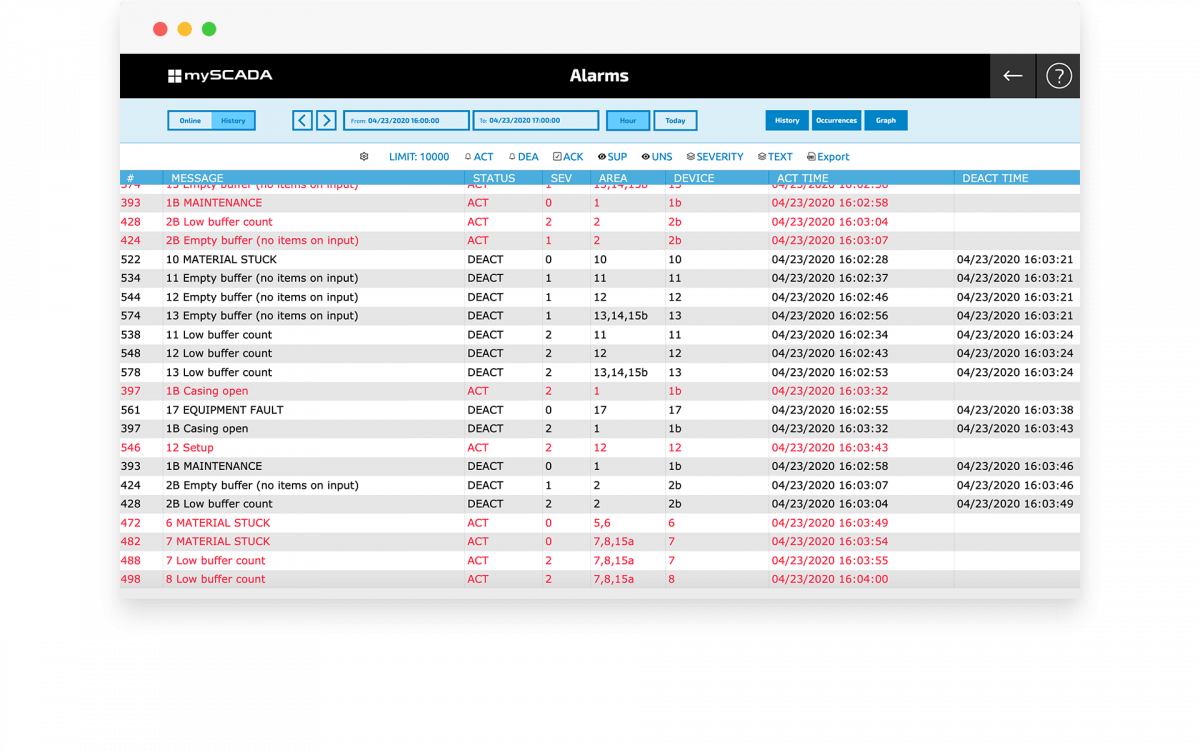Click the act time 04/23/2020 16:02:28
Image resolution: width=1200 pixels, height=750 pixels.
coord(830,260)
